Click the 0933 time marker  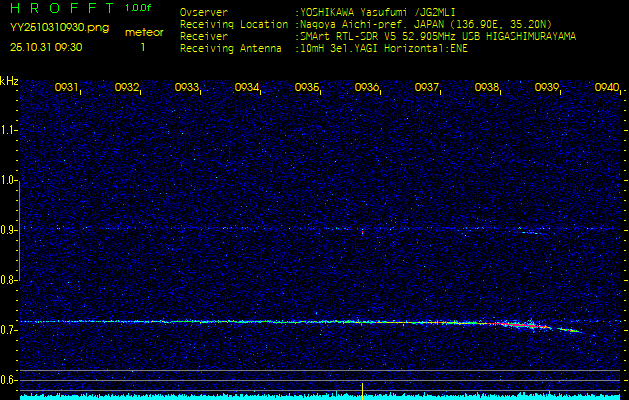[x=186, y=88]
